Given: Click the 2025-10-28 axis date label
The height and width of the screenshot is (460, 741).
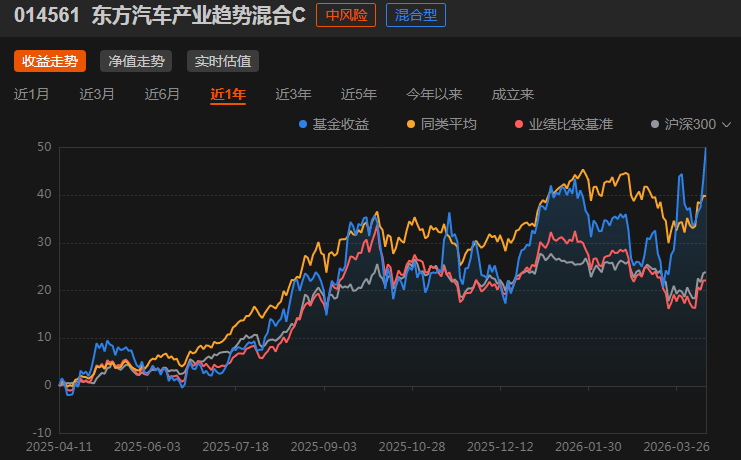Looking at the screenshot, I should 412,447.
